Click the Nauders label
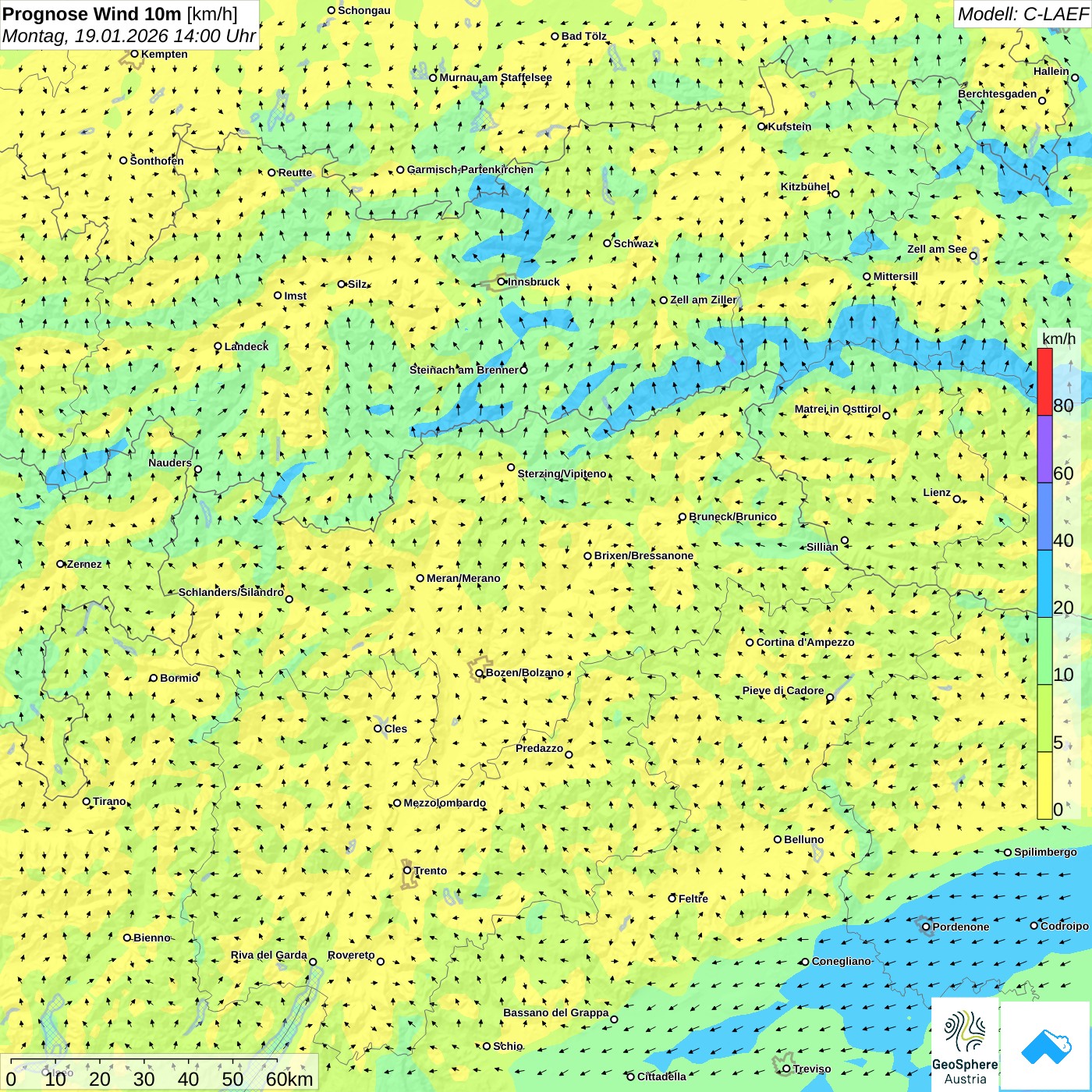 tap(169, 463)
